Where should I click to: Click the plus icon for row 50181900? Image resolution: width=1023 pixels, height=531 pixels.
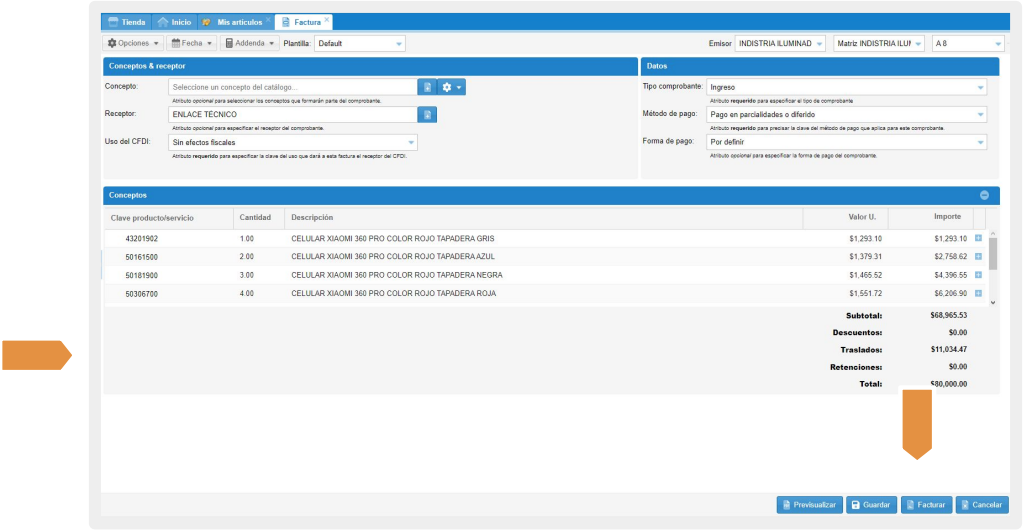click(x=978, y=275)
